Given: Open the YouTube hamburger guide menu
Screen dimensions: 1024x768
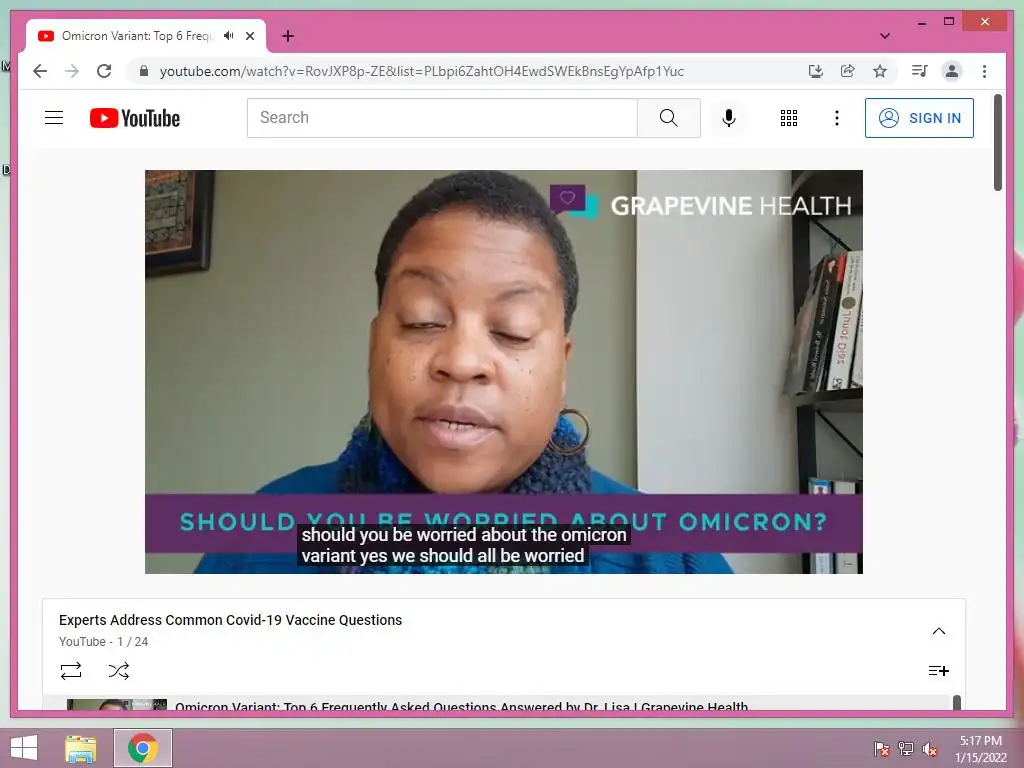Looking at the screenshot, I should tap(54, 118).
